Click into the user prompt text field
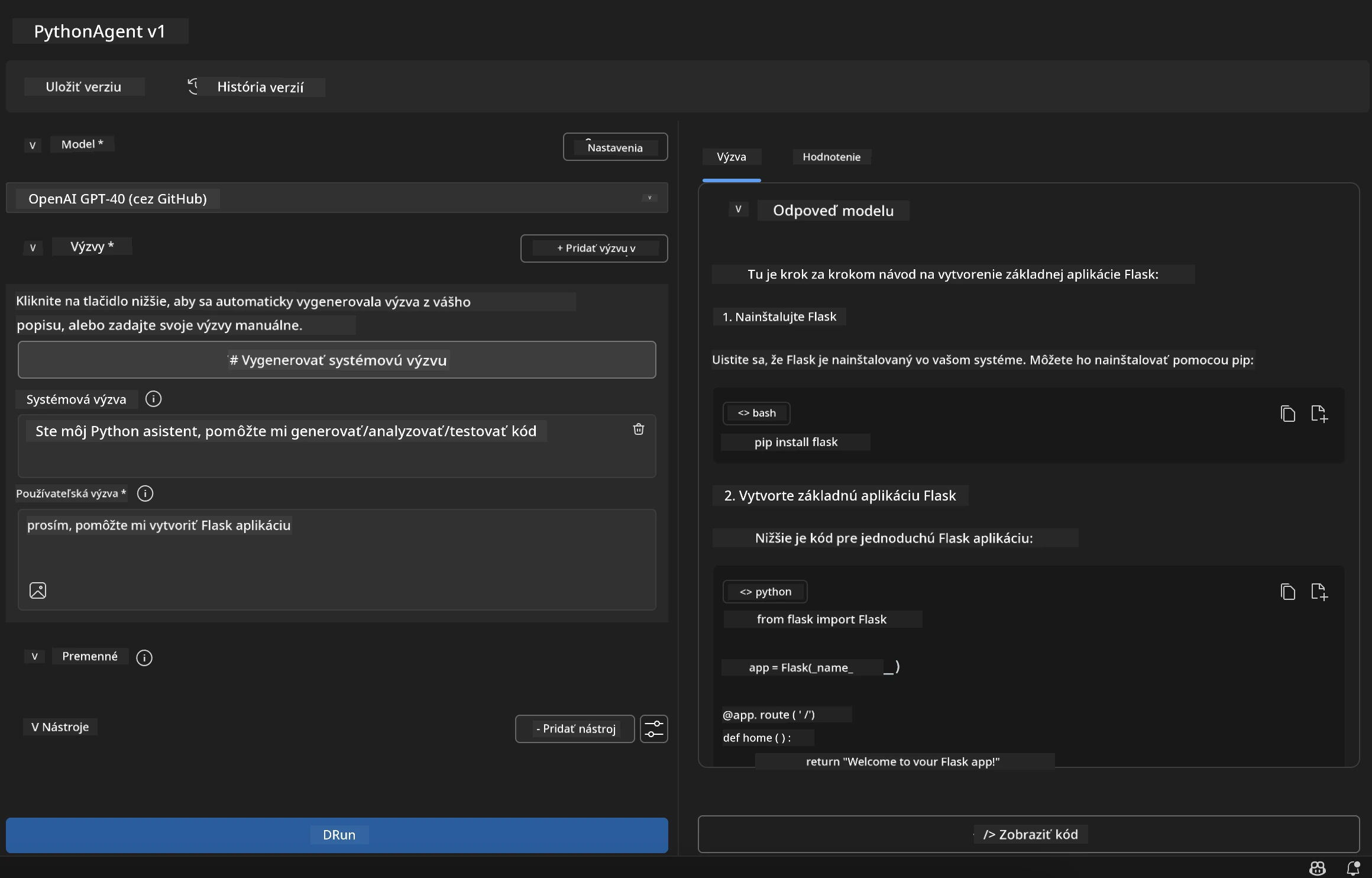1372x878 pixels. point(336,559)
